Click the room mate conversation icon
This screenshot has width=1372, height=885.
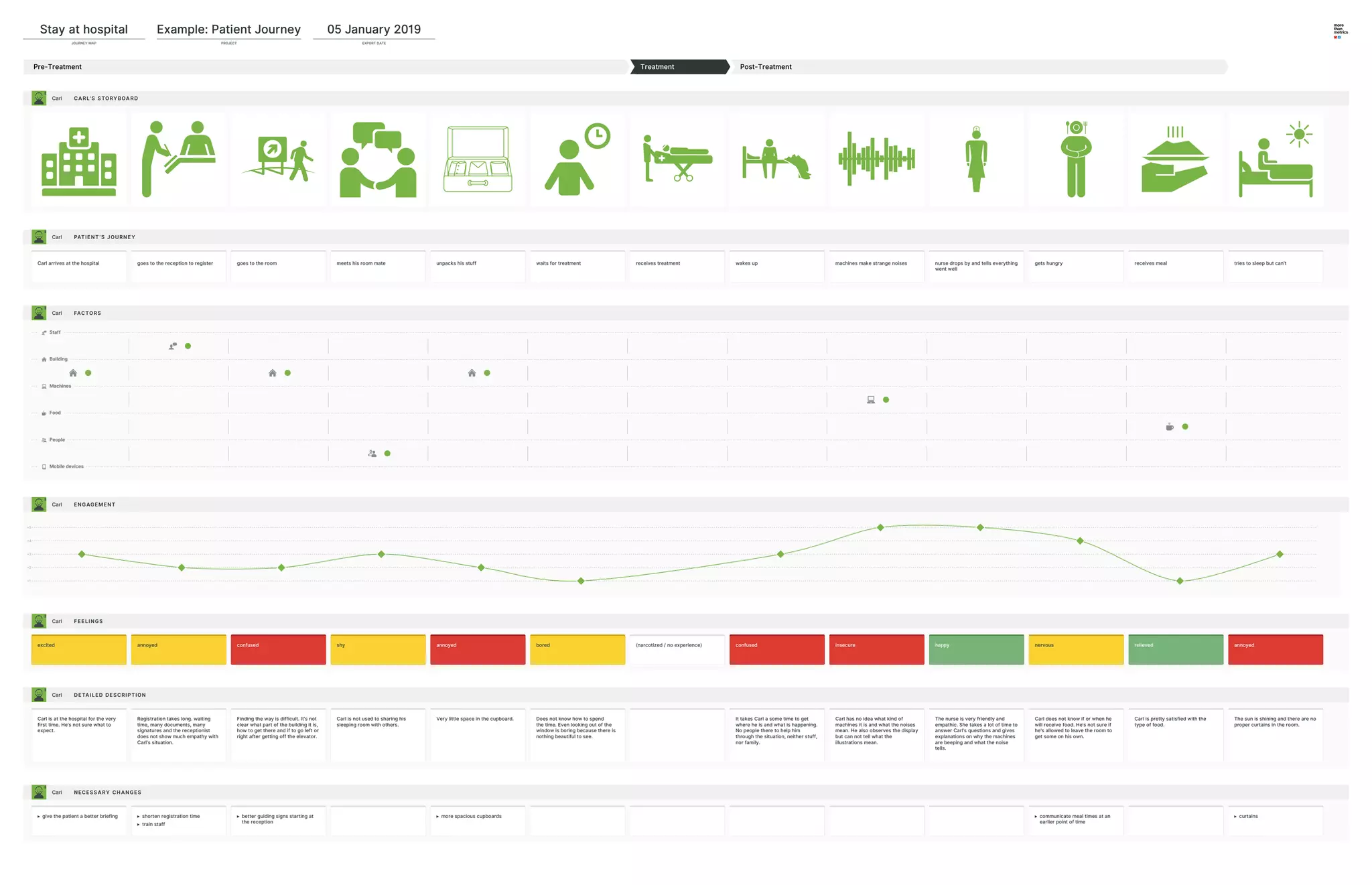point(378,159)
